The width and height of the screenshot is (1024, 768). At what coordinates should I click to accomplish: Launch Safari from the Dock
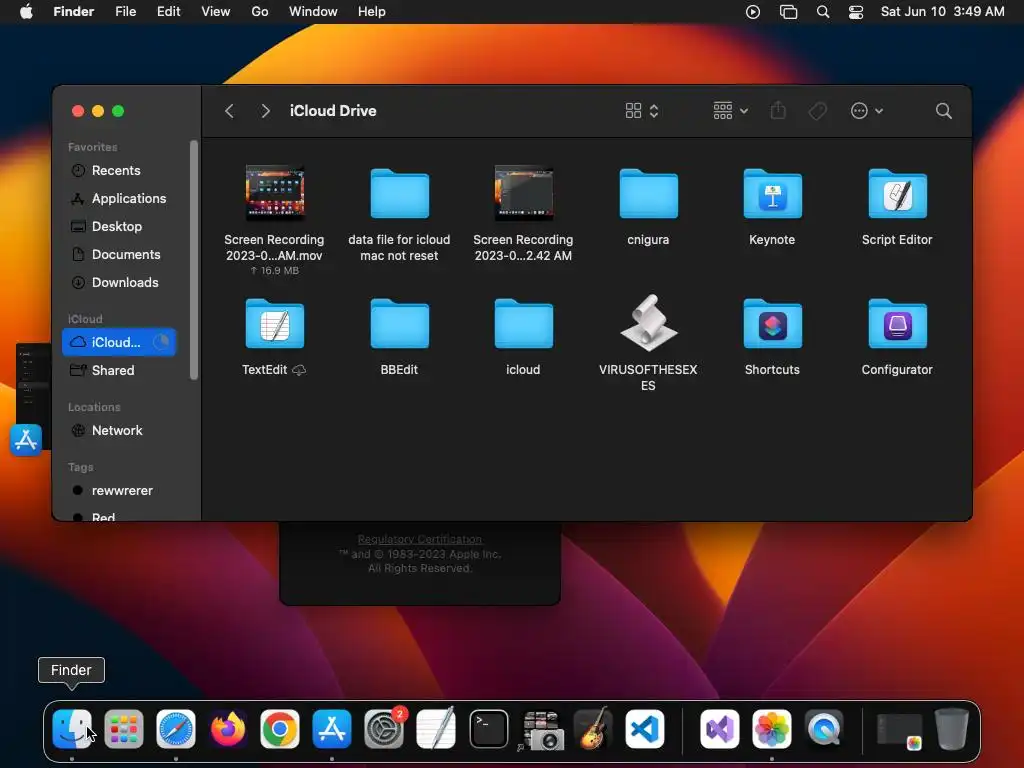tap(176, 729)
